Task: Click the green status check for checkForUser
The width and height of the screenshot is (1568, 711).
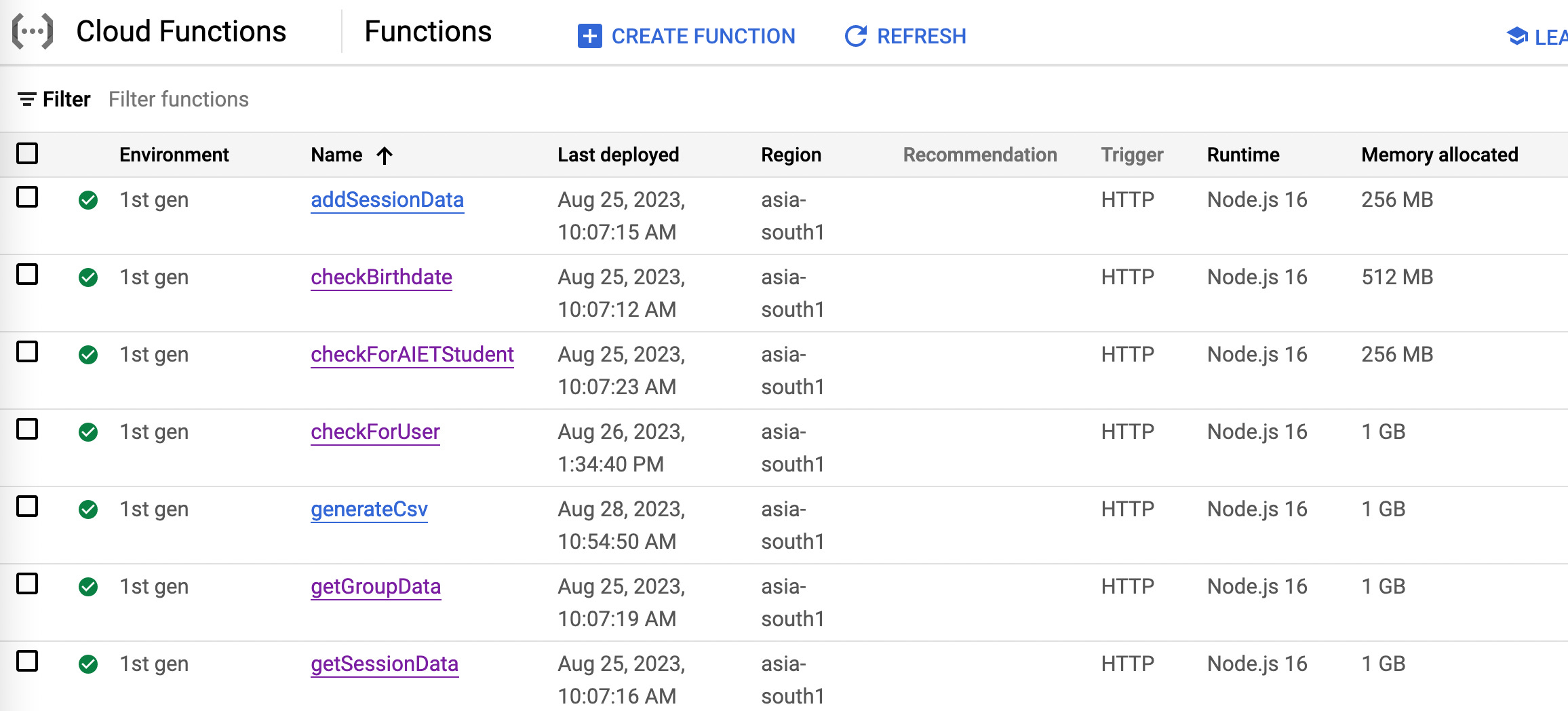Action: point(88,432)
